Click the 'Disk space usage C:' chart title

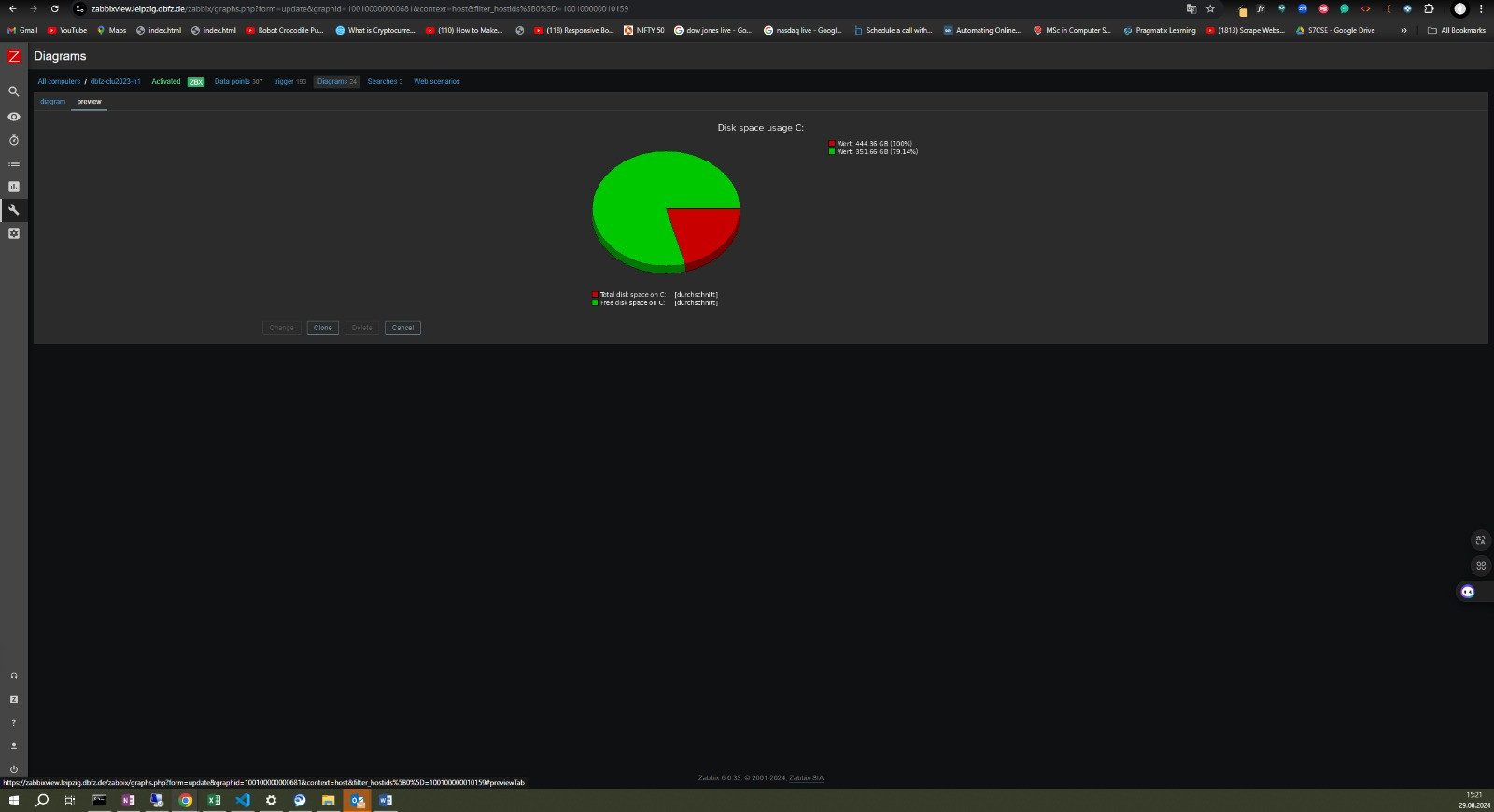coord(760,128)
